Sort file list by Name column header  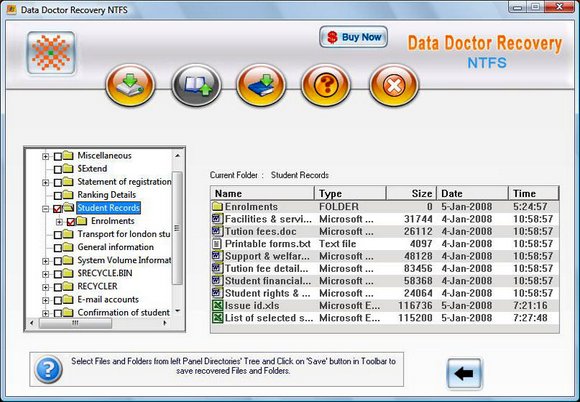[x=262, y=193]
